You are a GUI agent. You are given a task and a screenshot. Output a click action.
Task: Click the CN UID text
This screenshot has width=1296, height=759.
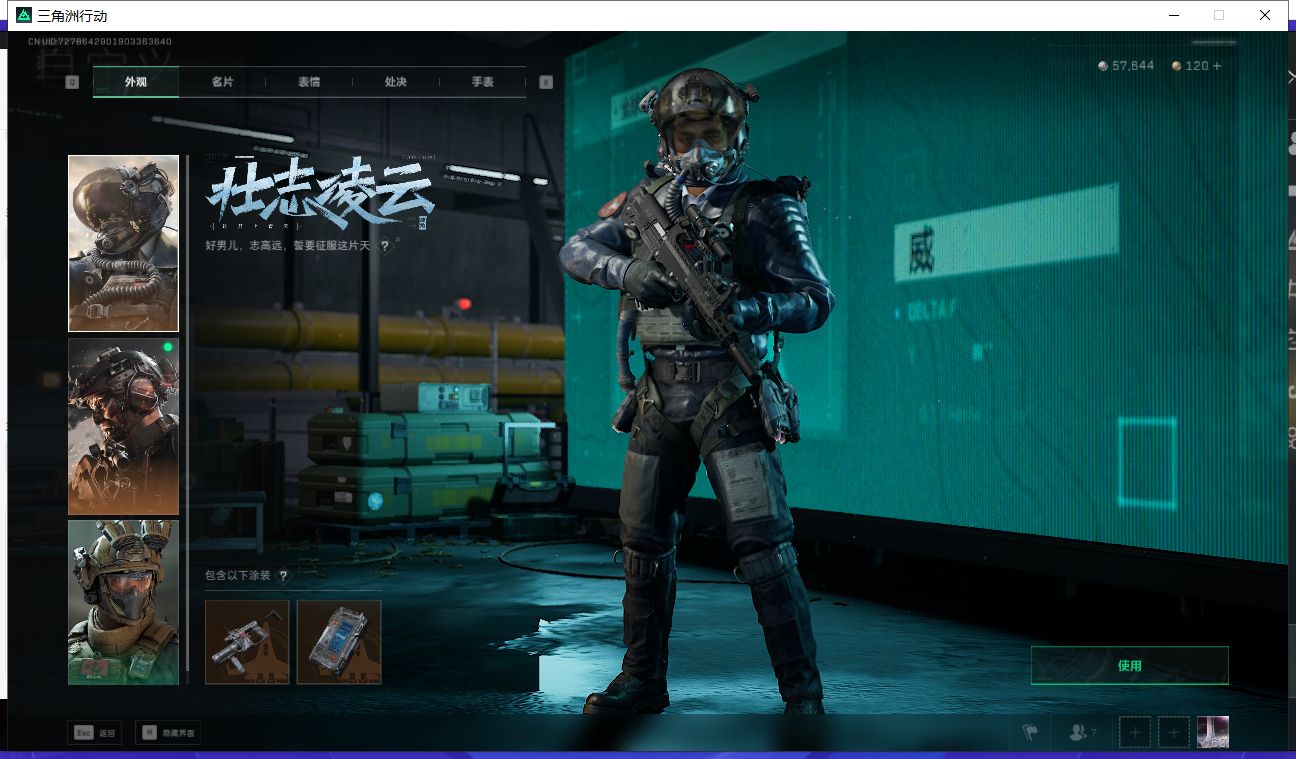[100, 42]
